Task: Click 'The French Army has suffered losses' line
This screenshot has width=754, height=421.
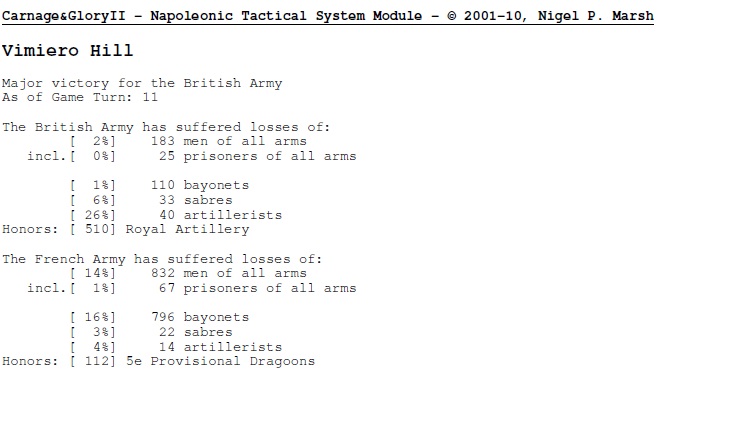Action: point(162,260)
